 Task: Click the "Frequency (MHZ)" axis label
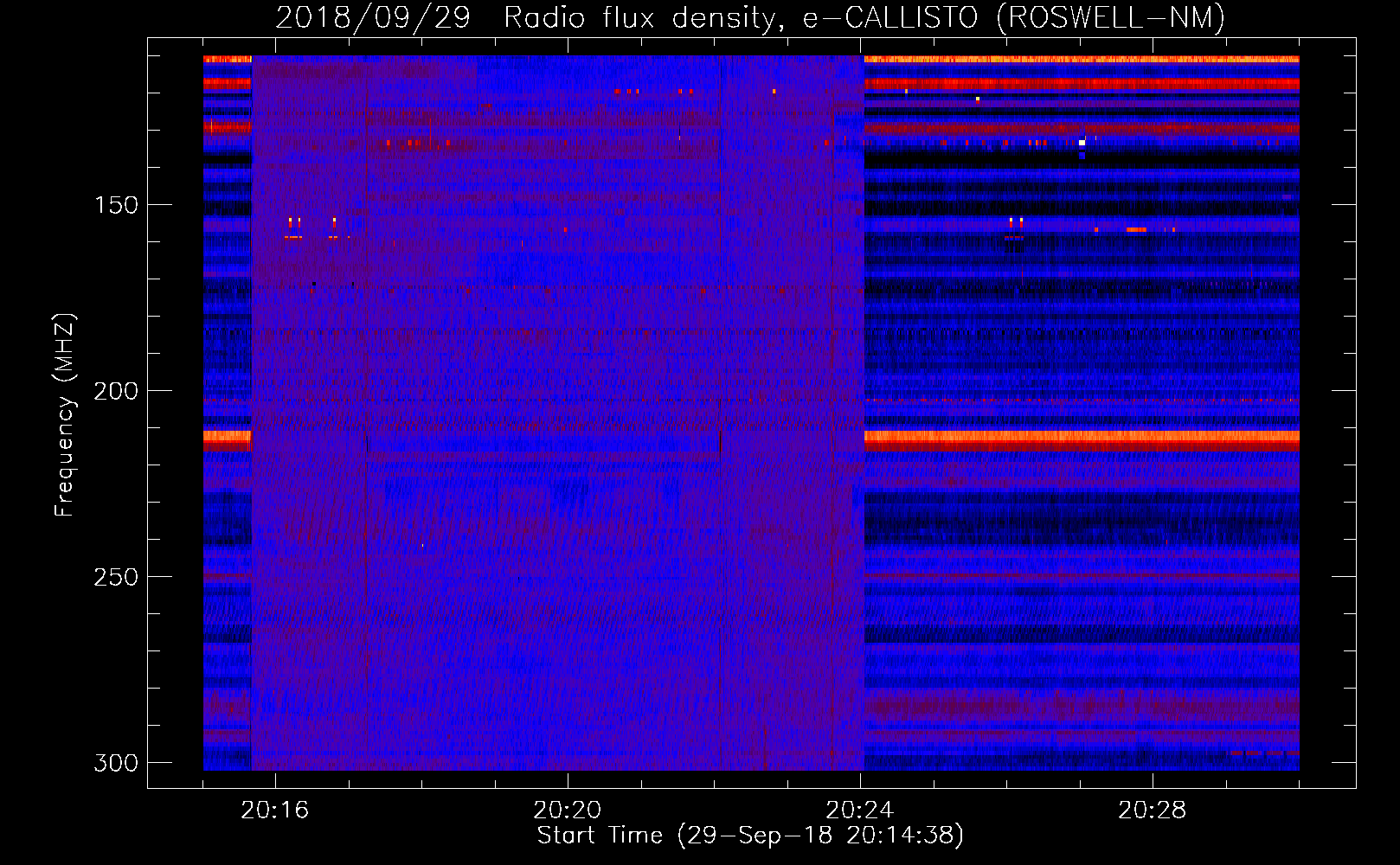[x=65, y=415]
